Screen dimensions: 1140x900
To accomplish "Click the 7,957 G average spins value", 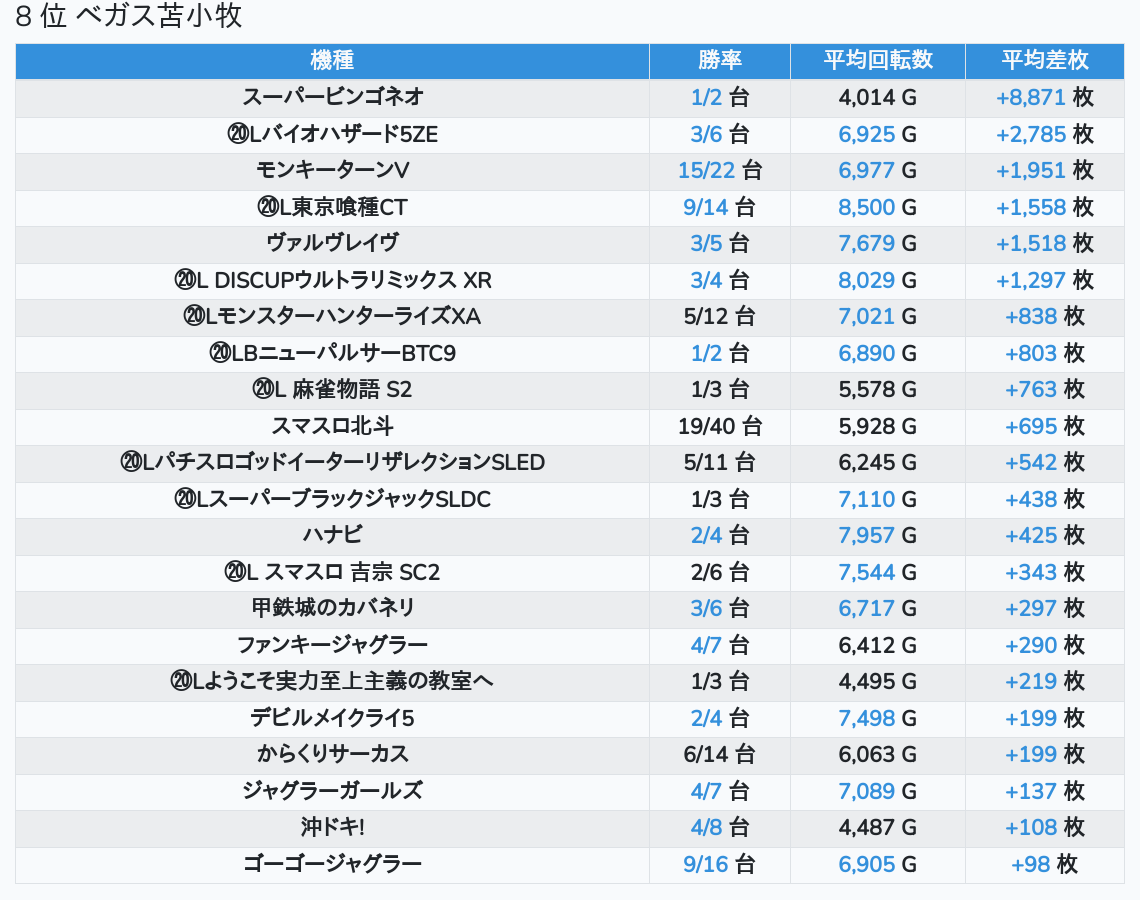I will coord(878,536).
